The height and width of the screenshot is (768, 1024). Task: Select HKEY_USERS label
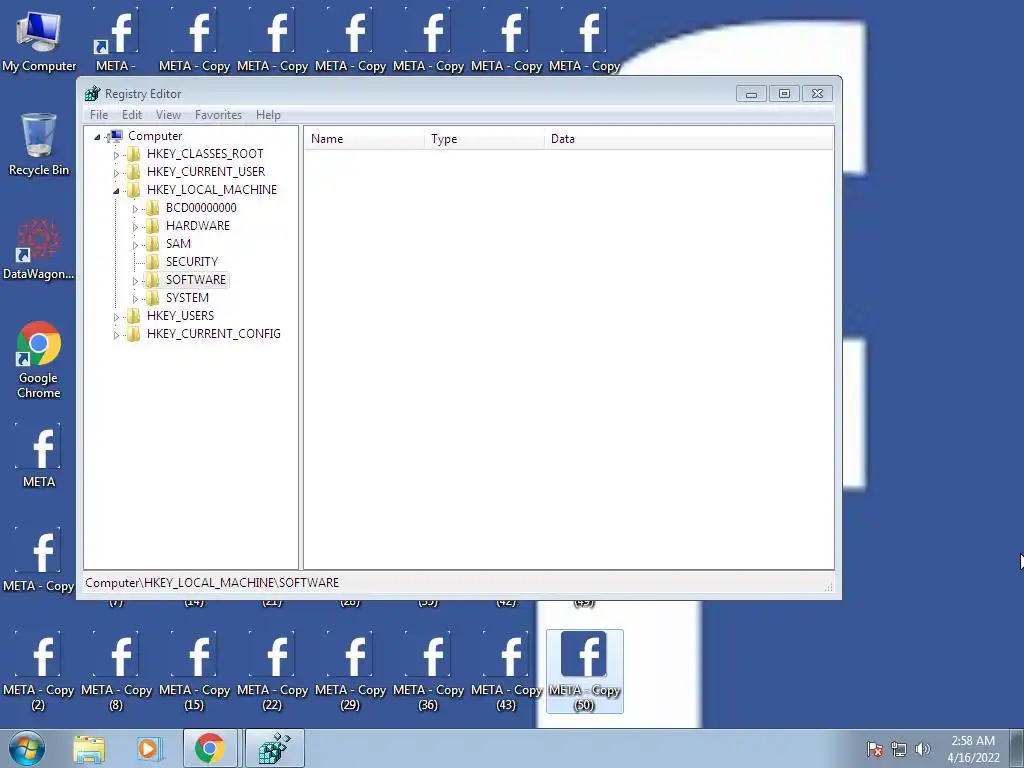[x=180, y=315]
